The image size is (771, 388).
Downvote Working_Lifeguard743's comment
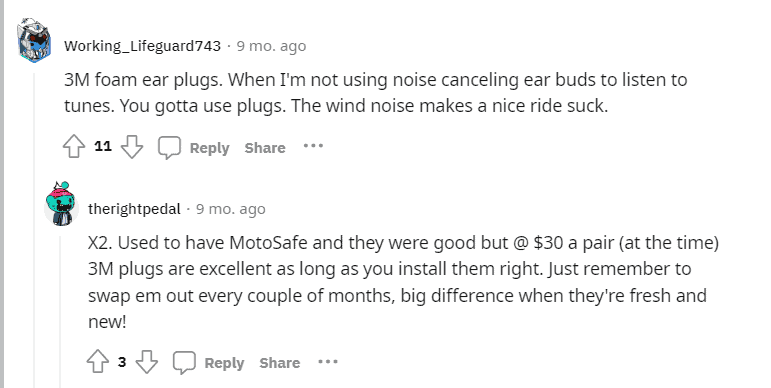132,147
